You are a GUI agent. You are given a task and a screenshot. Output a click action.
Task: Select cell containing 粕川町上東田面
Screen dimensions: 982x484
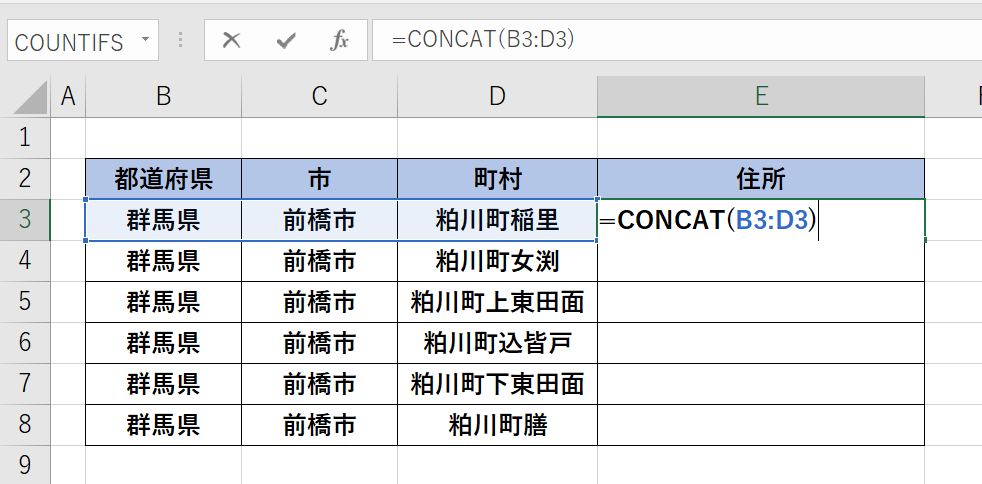[497, 302]
